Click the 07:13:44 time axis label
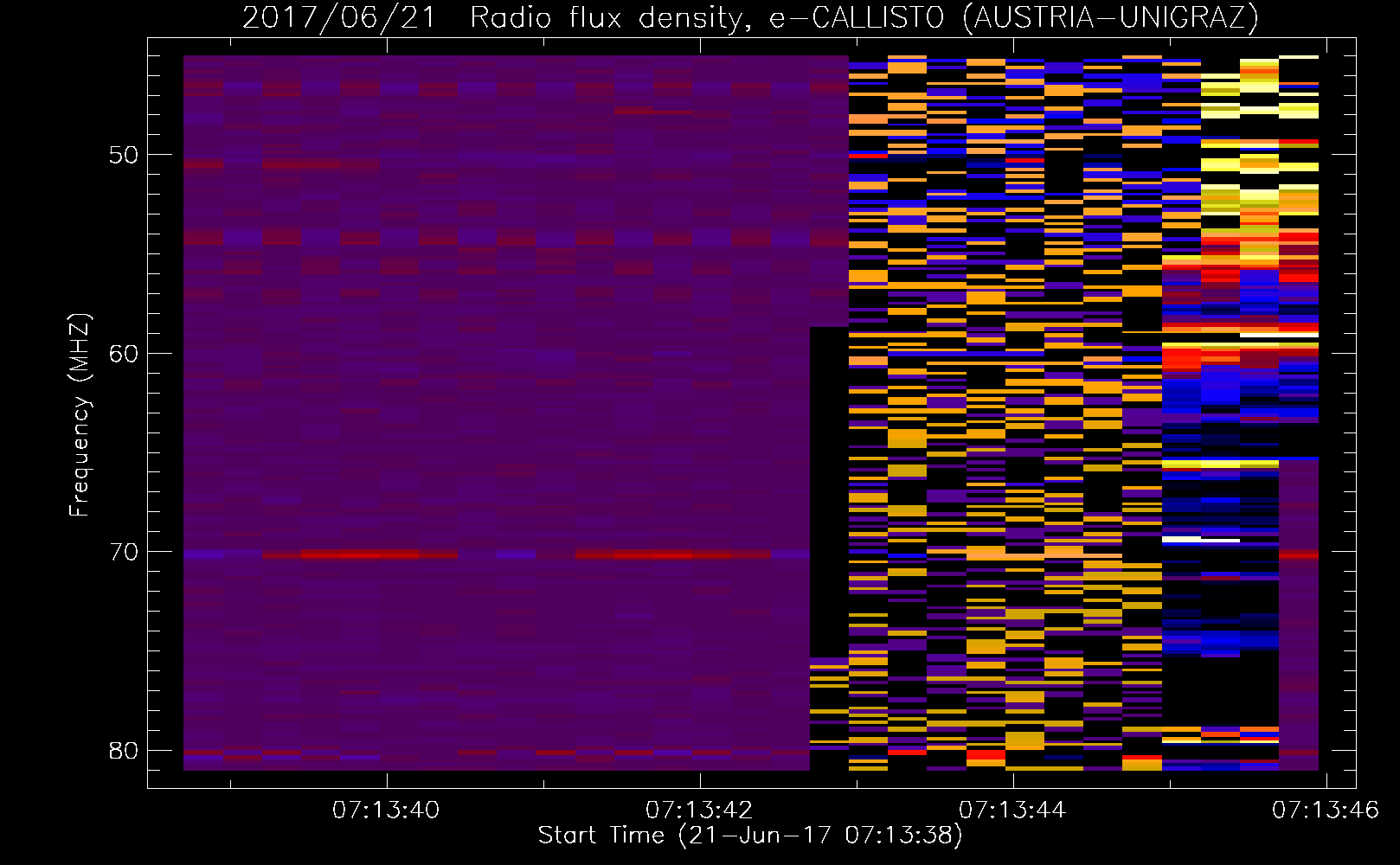Viewport: 1400px width, 865px height. [1012, 810]
